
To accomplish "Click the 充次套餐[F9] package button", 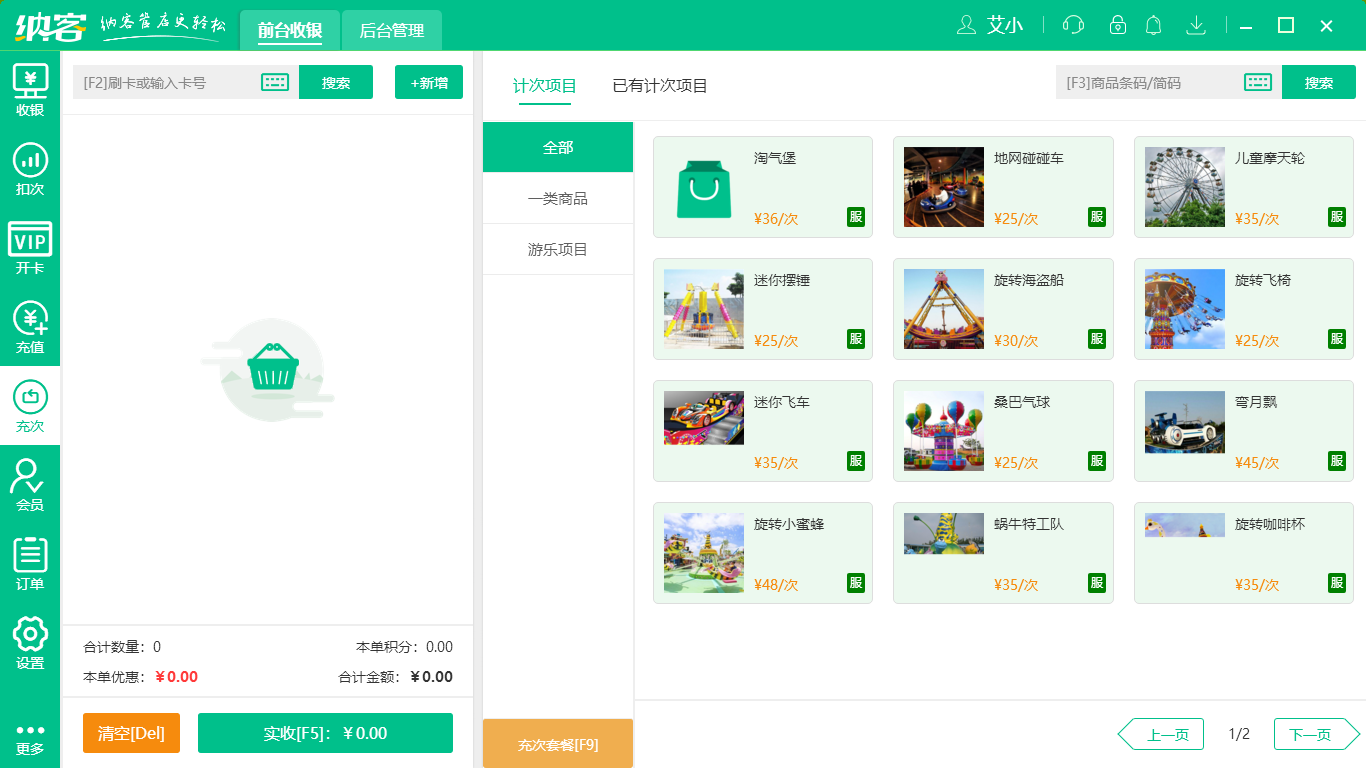I will pyautogui.click(x=557, y=743).
